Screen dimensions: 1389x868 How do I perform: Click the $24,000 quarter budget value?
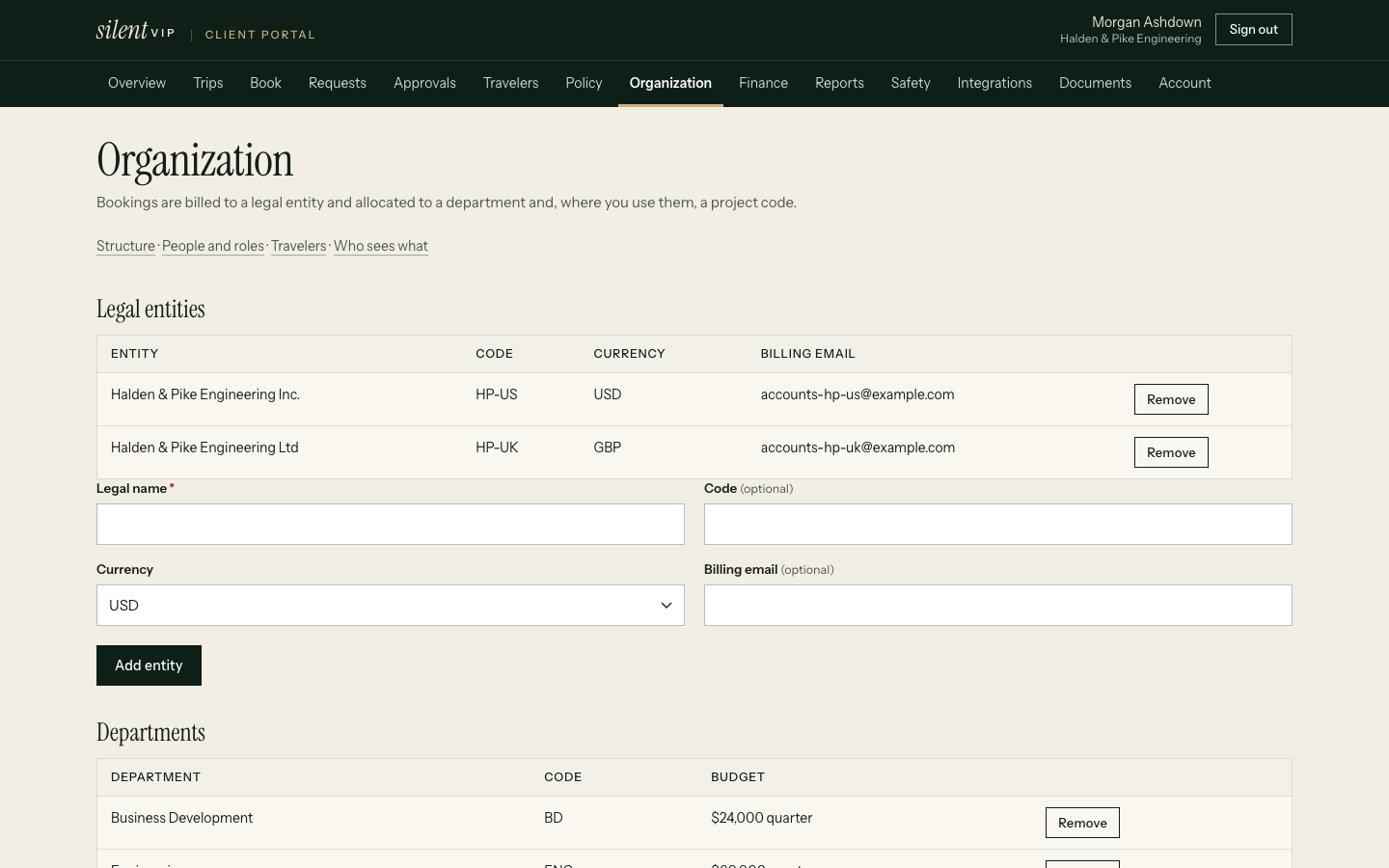762,818
